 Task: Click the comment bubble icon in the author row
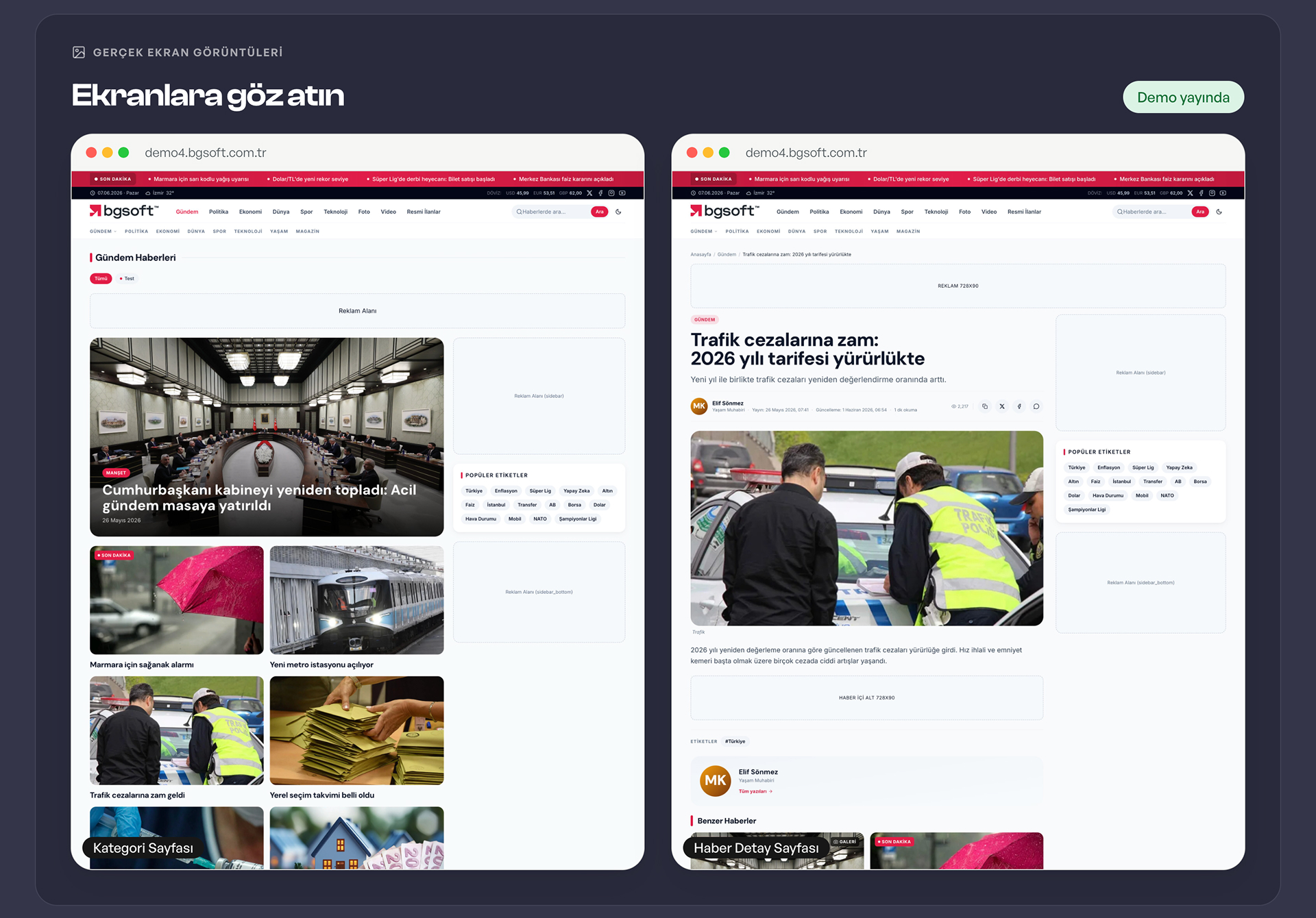point(1036,406)
